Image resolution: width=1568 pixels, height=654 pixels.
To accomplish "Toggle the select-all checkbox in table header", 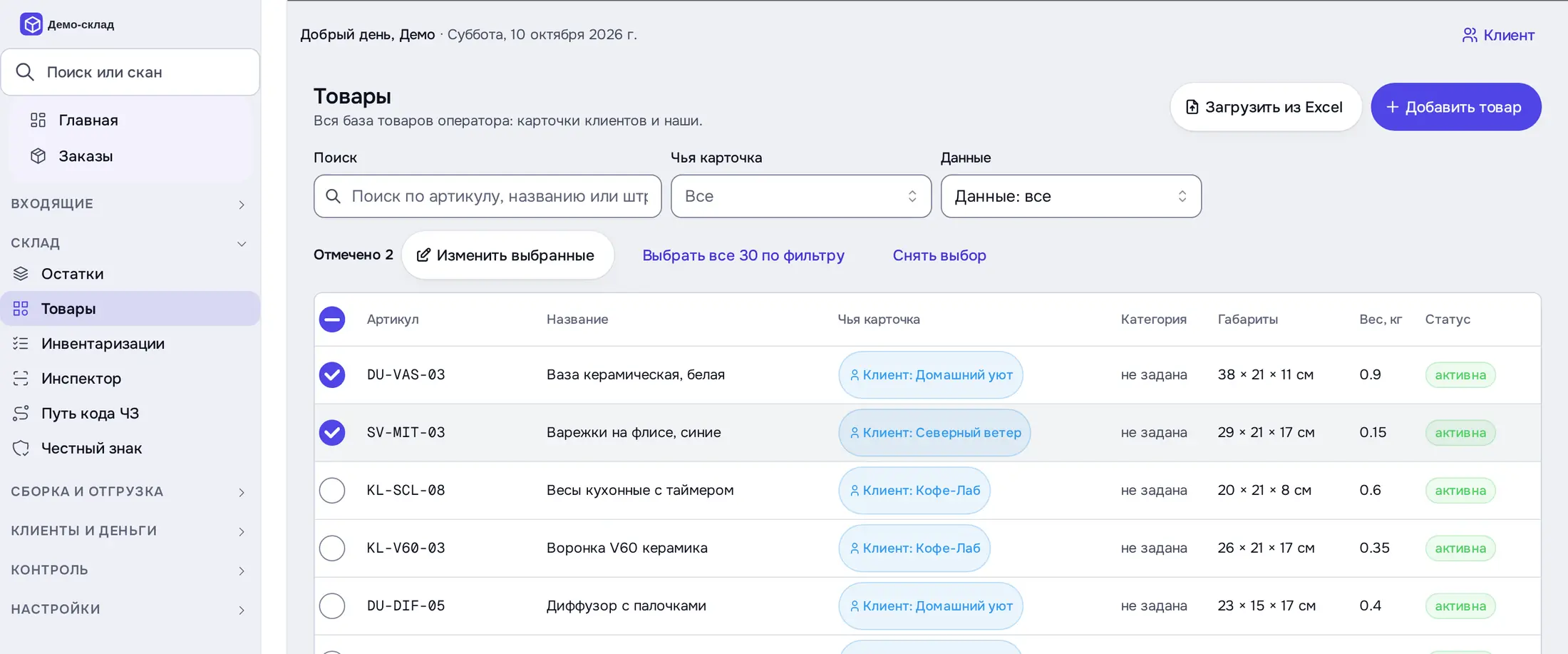I will [x=332, y=320].
